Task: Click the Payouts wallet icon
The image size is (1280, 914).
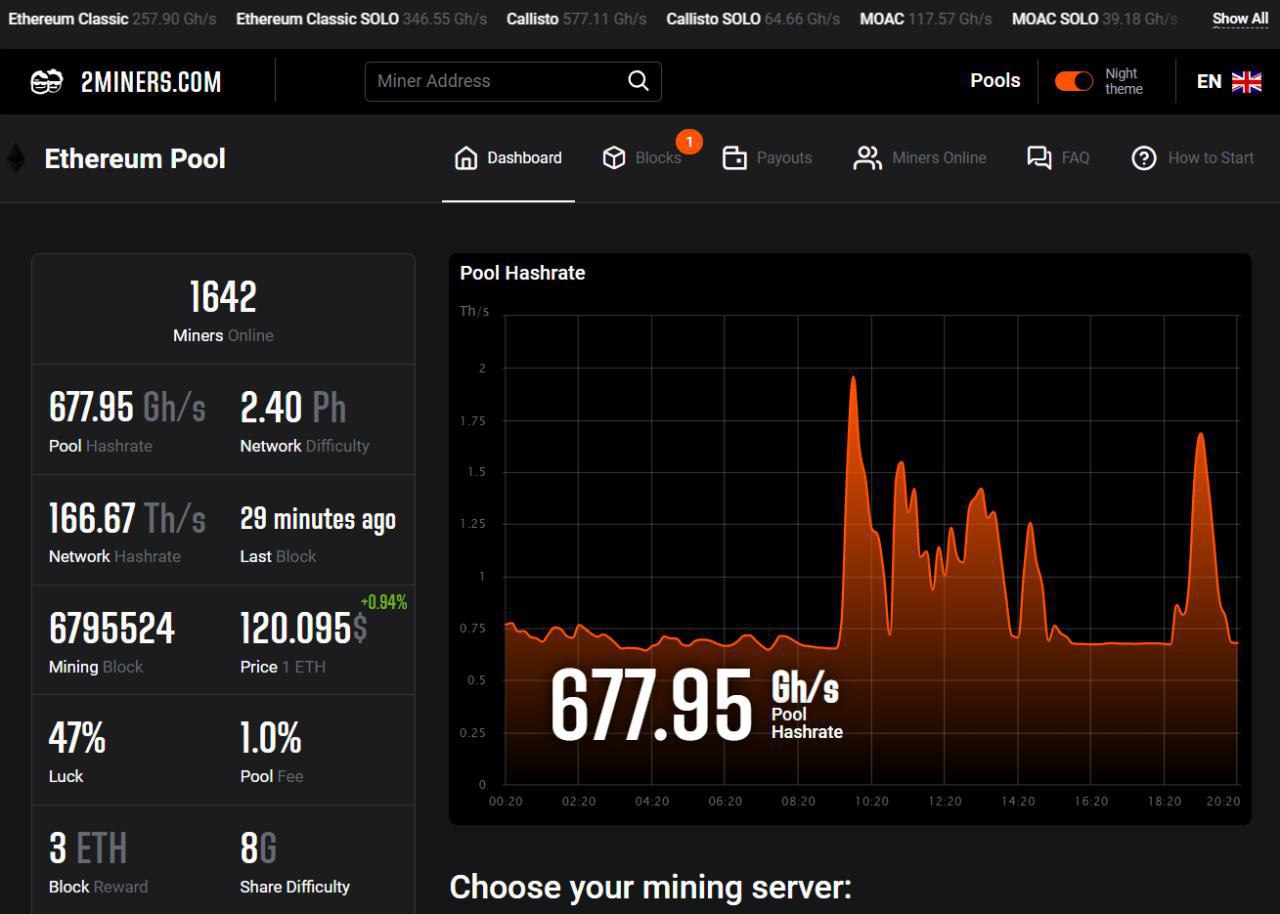Action: [735, 158]
